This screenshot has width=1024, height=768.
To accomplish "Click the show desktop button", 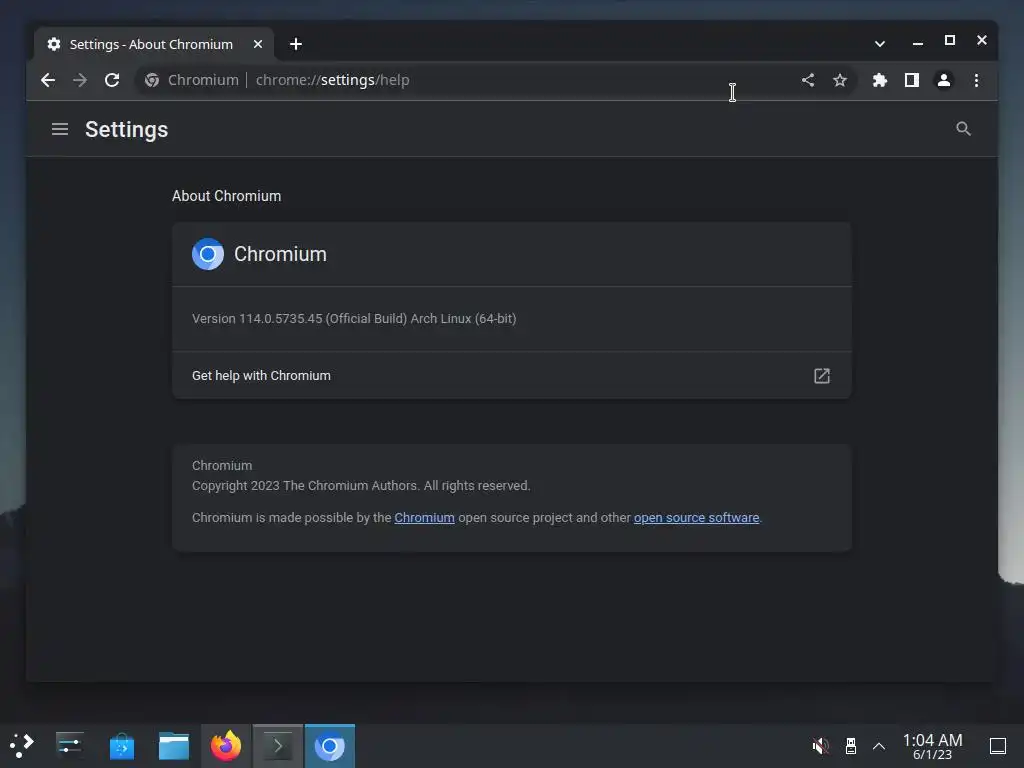I will click(998, 745).
